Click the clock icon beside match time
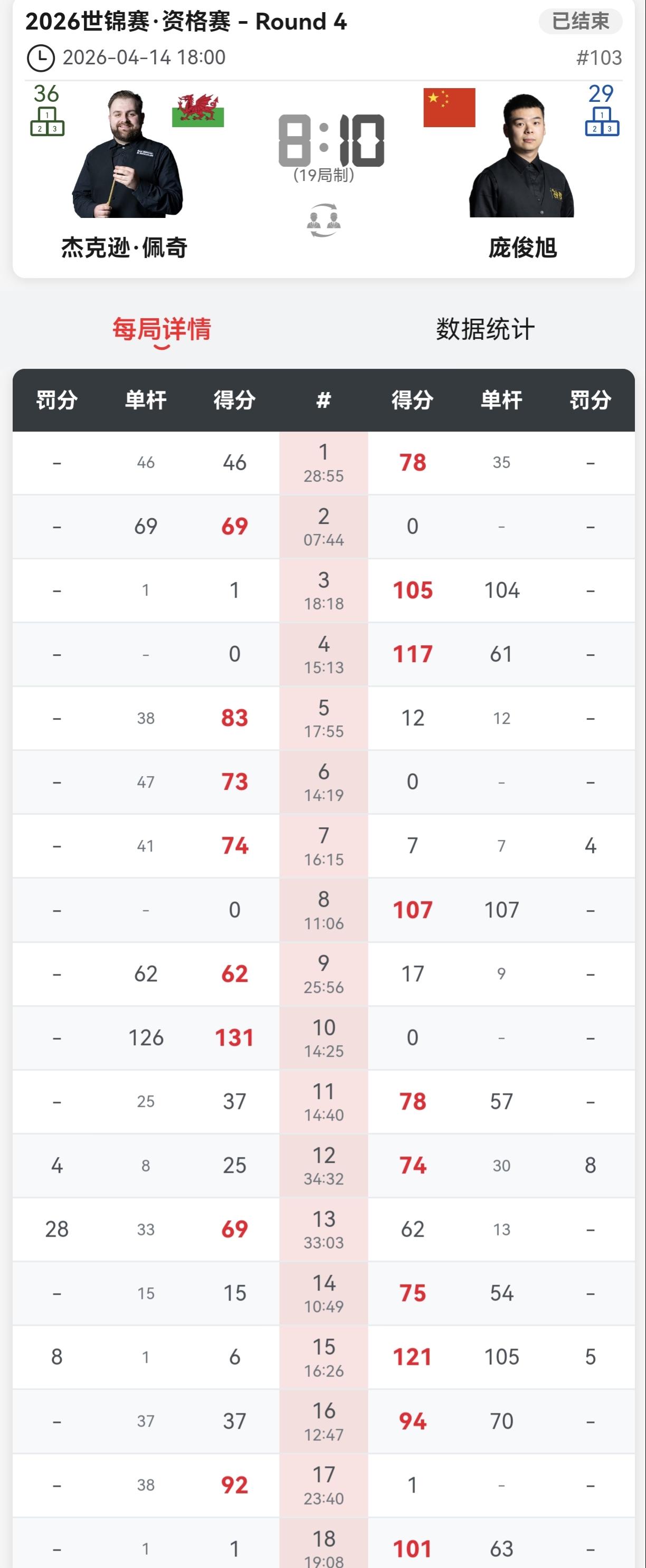The width and height of the screenshot is (646, 1568). (x=41, y=58)
